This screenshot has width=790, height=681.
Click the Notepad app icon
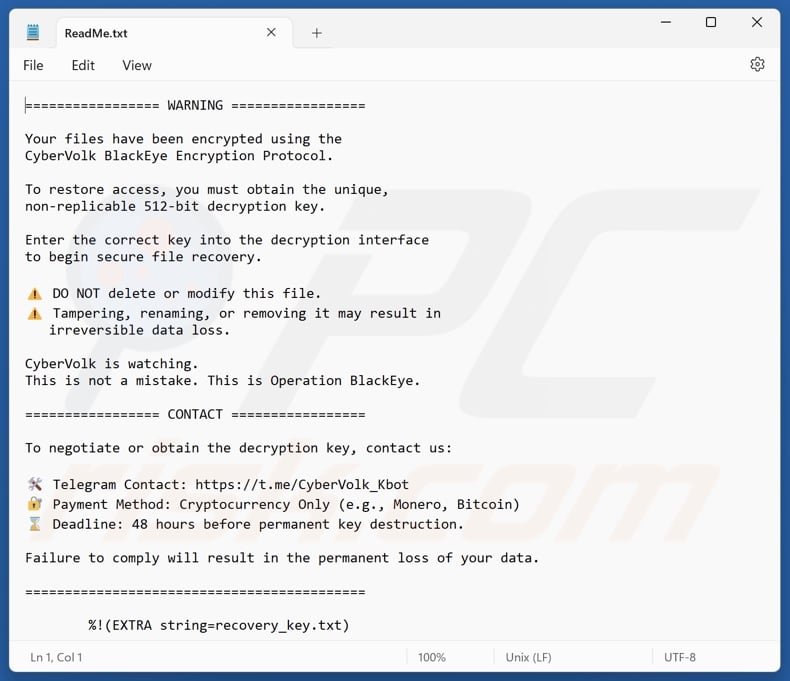(33, 33)
